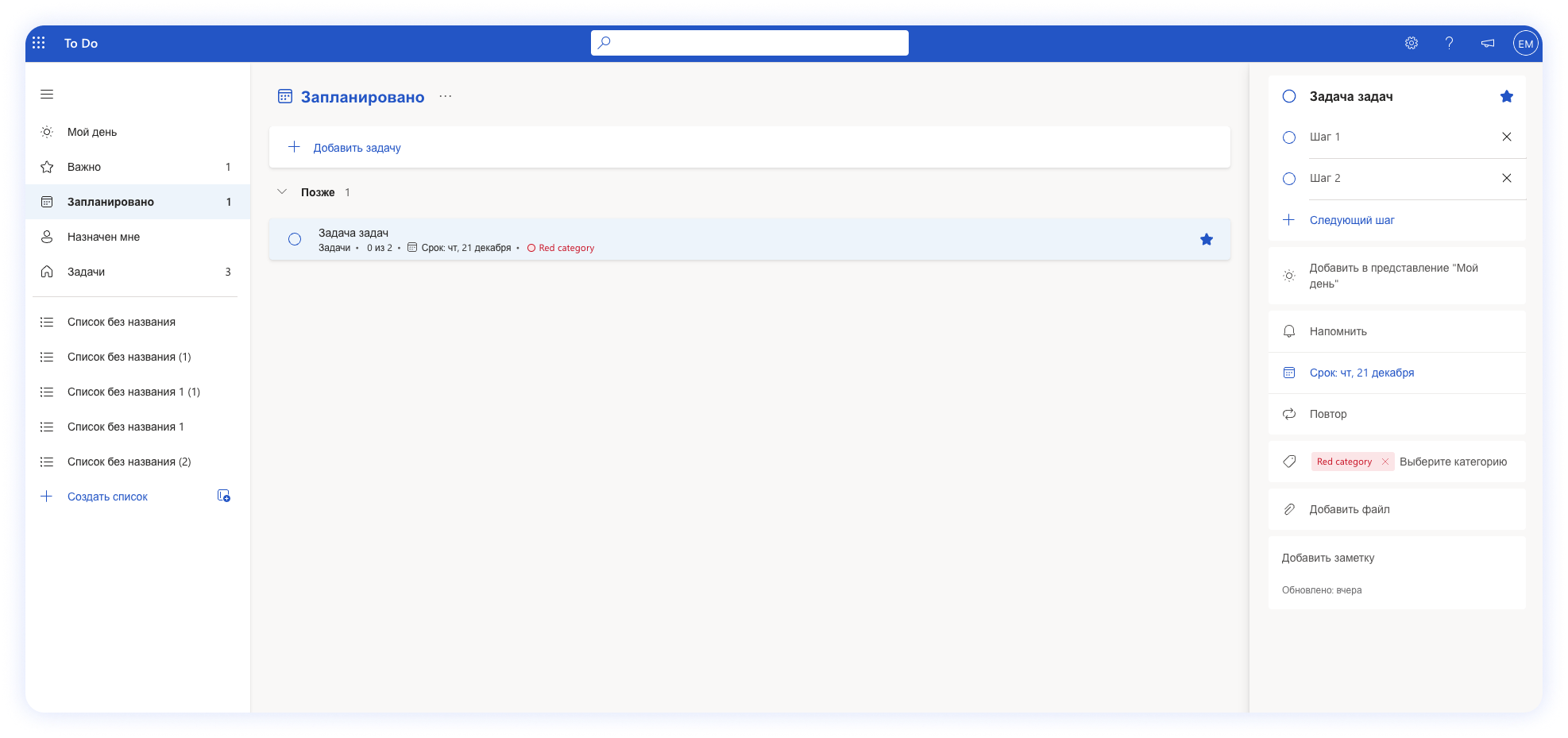Go to Мой день in sidebar
The width and height of the screenshot is (1568, 738).
pos(92,132)
